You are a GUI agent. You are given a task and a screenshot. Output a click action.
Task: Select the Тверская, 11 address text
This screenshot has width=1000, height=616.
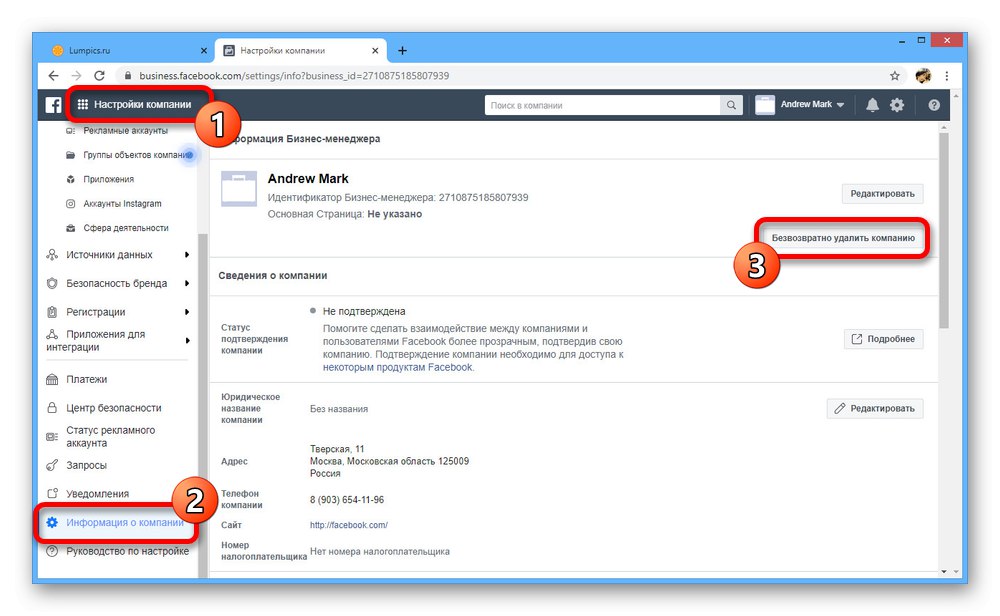click(x=337, y=449)
